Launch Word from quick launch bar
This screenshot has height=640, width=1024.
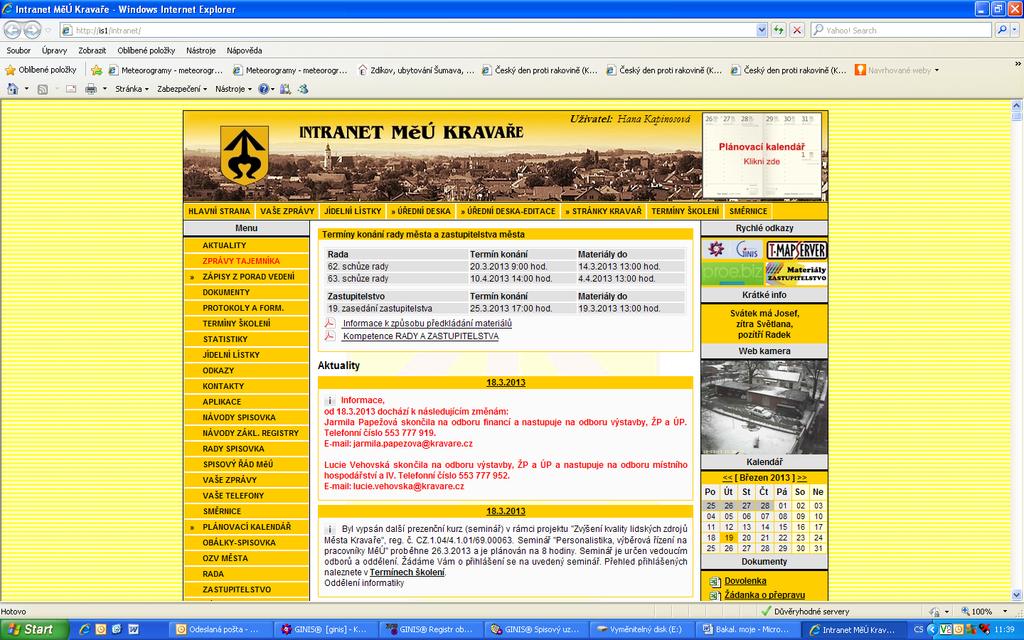pyautogui.click(x=133, y=630)
